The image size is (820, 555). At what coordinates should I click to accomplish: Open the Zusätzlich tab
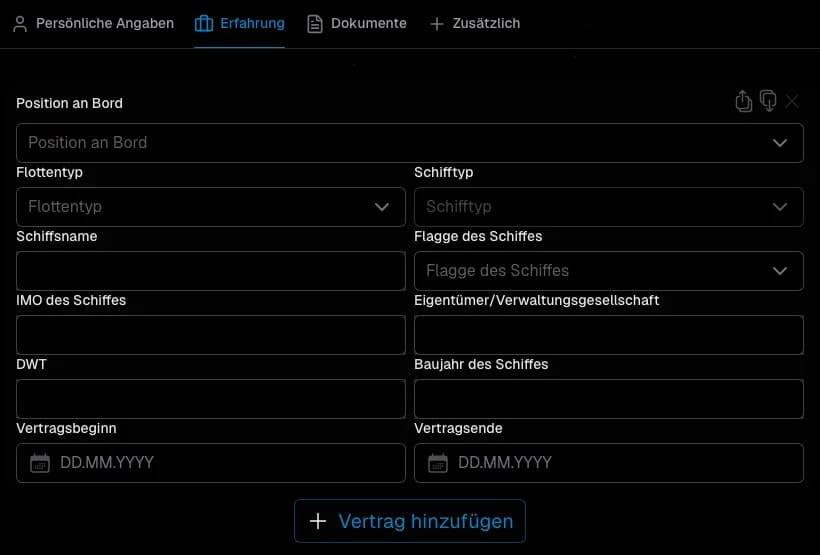(x=475, y=24)
